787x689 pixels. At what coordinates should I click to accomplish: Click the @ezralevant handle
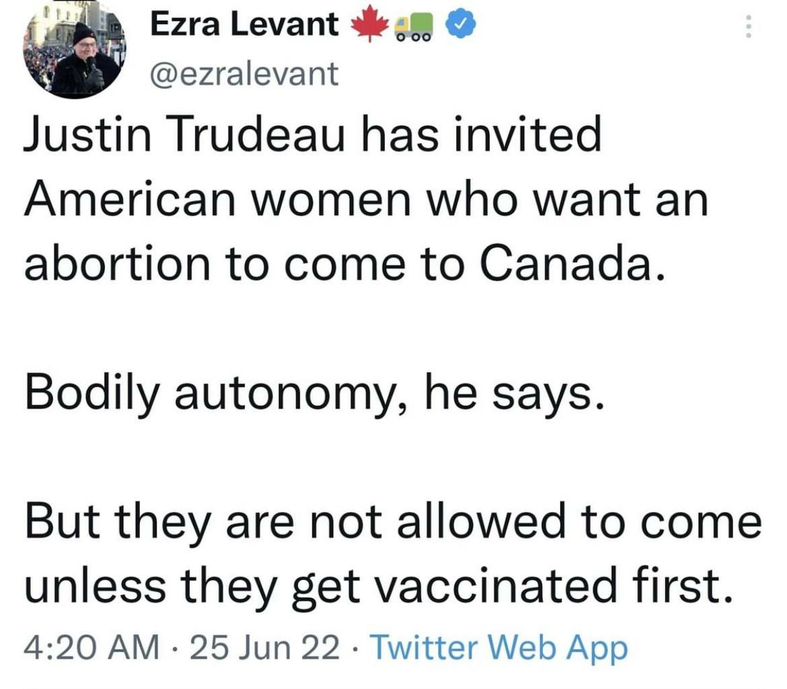[x=244, y=74]
